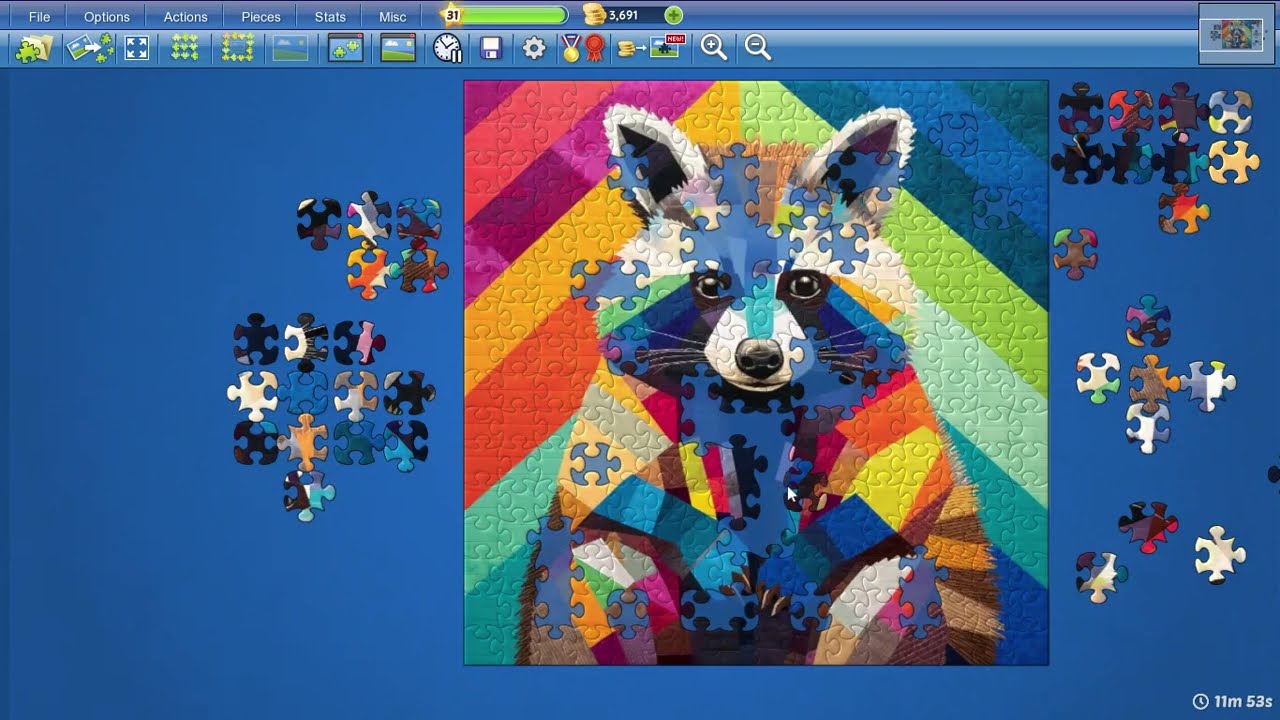Click the zoom out magnifier
Screen dimensions: 1280x720
(758, 47)
